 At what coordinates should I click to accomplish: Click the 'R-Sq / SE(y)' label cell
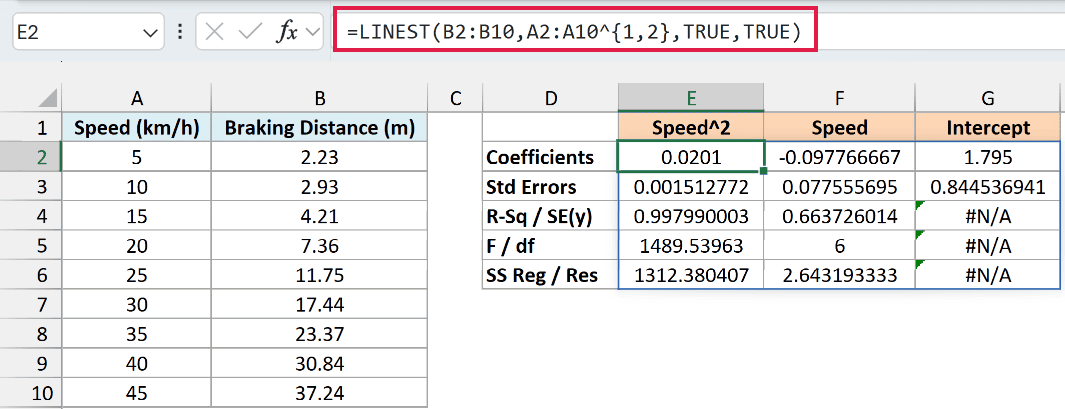[x=551, y=216]
